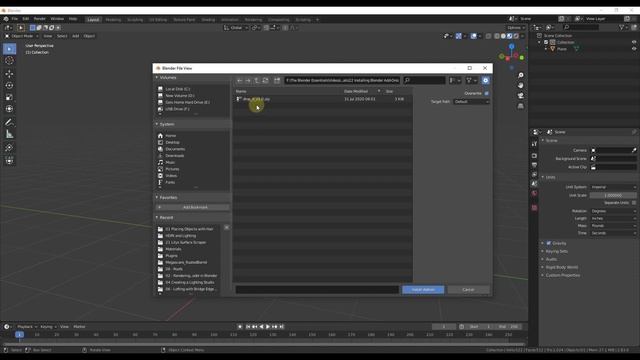Select the Move tool
The image size is (640, 360).
tap(9, 74)
